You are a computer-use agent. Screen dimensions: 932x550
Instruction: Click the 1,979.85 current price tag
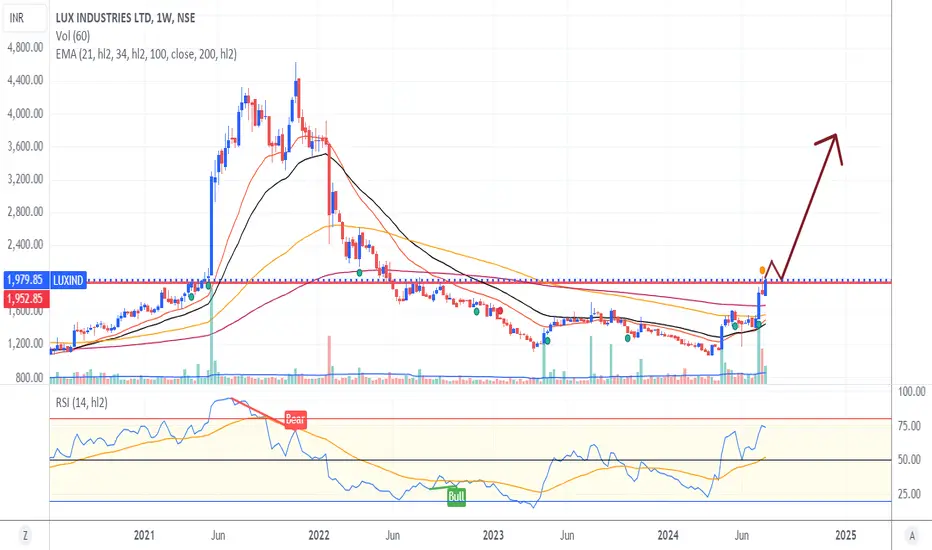pyautogui.click(x=25, y=280)
